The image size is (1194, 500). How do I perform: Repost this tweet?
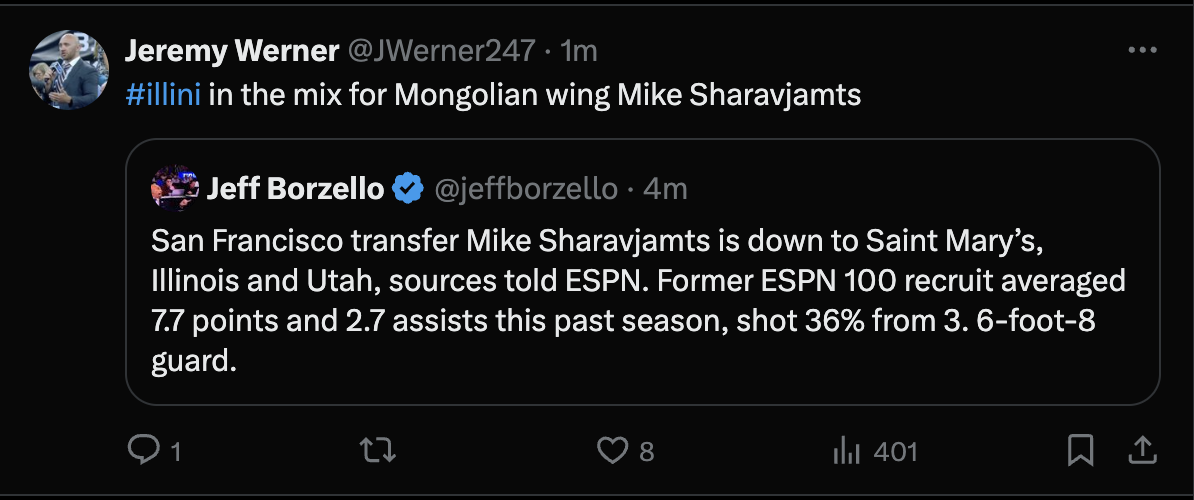[376, 451]
